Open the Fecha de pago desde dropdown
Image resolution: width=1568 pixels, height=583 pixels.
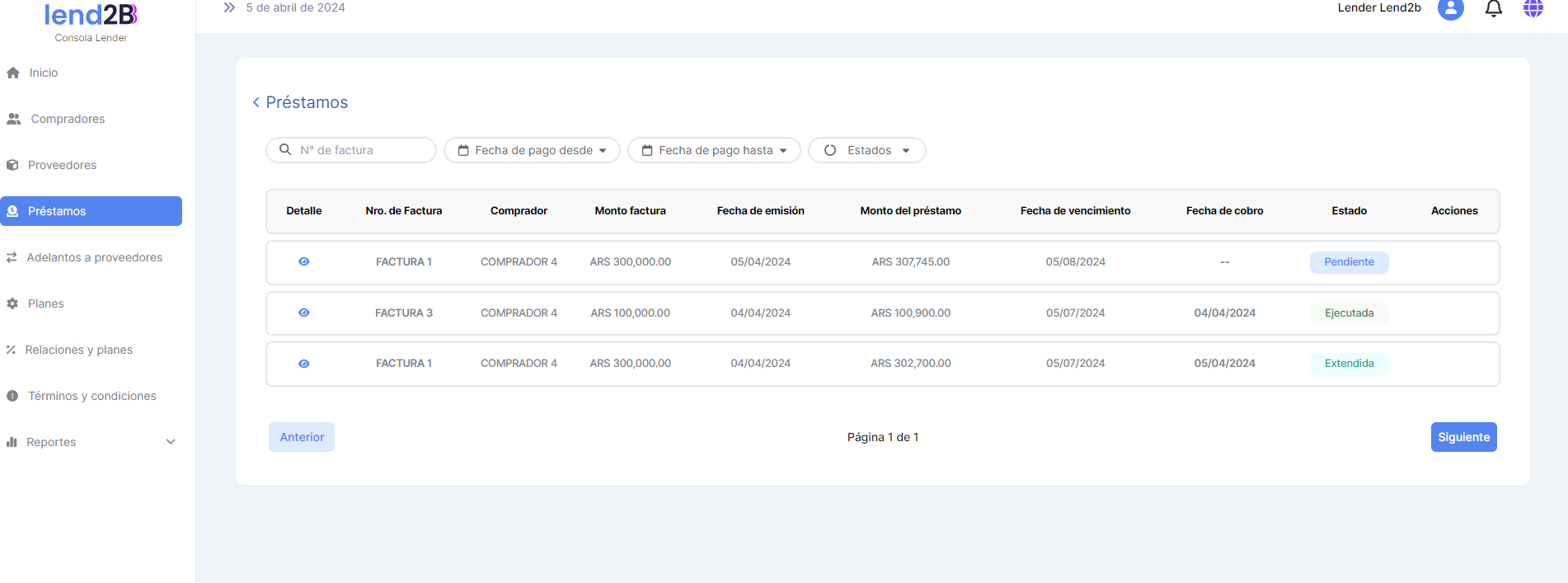[x=532, y=150]
